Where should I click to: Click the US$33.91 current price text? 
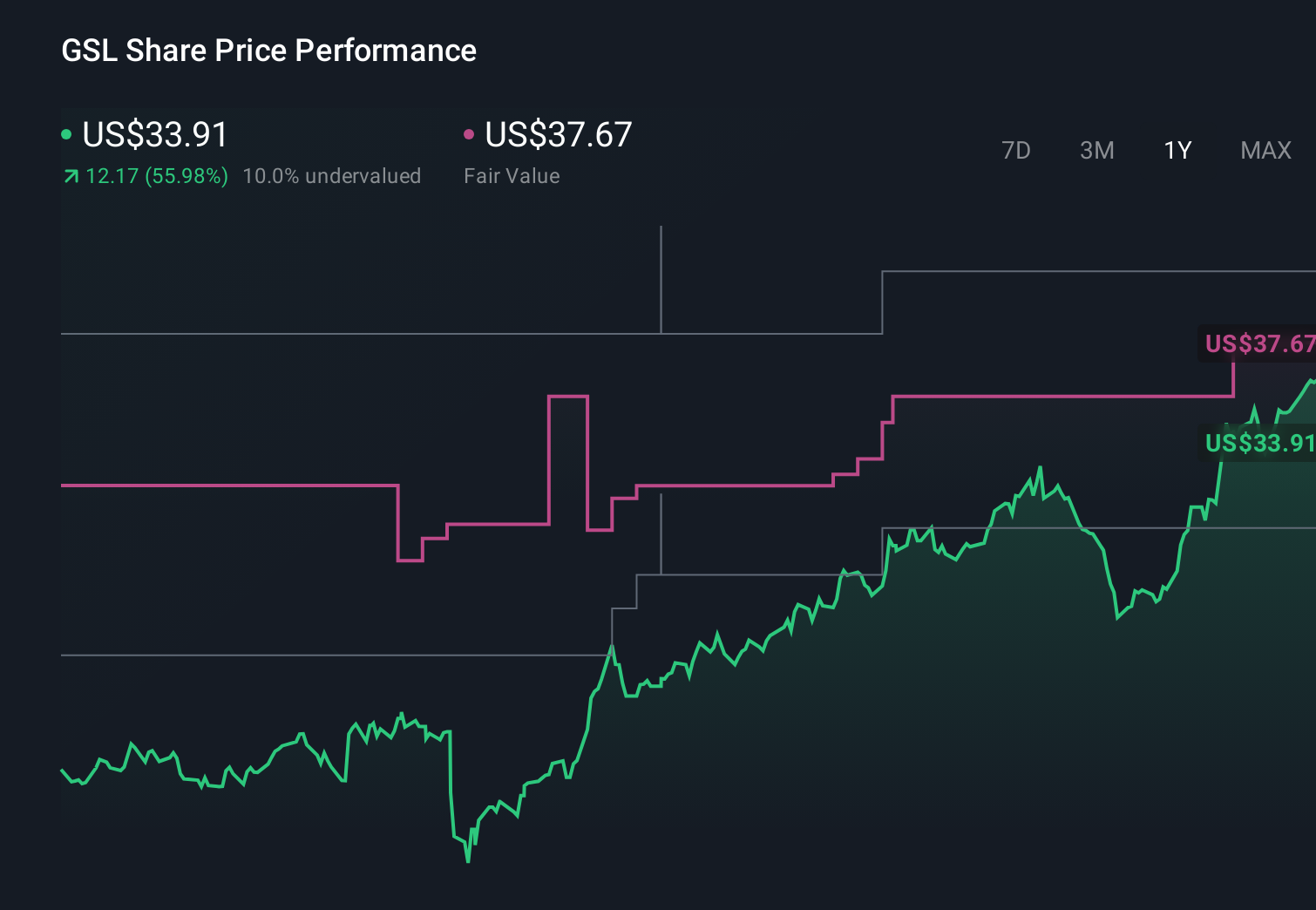(154, 133)
